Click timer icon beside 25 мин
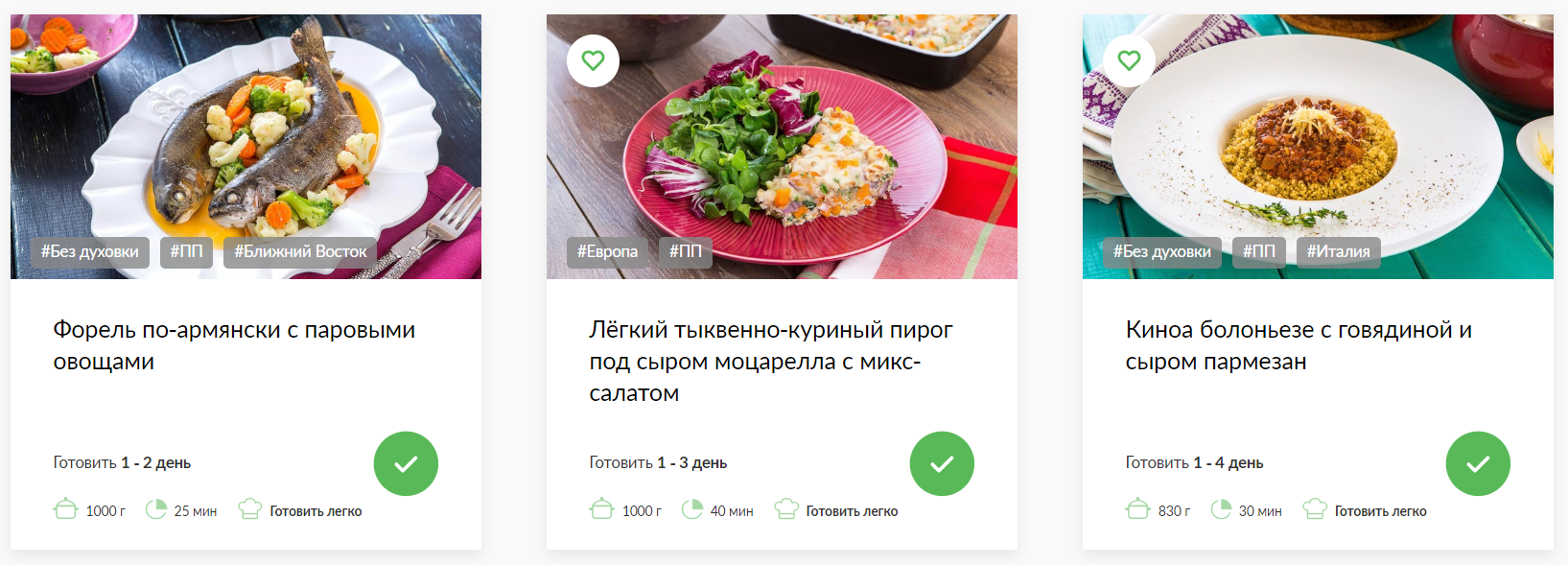The height and width of the screenshot is (565, 1568). [x=155, y=508]
